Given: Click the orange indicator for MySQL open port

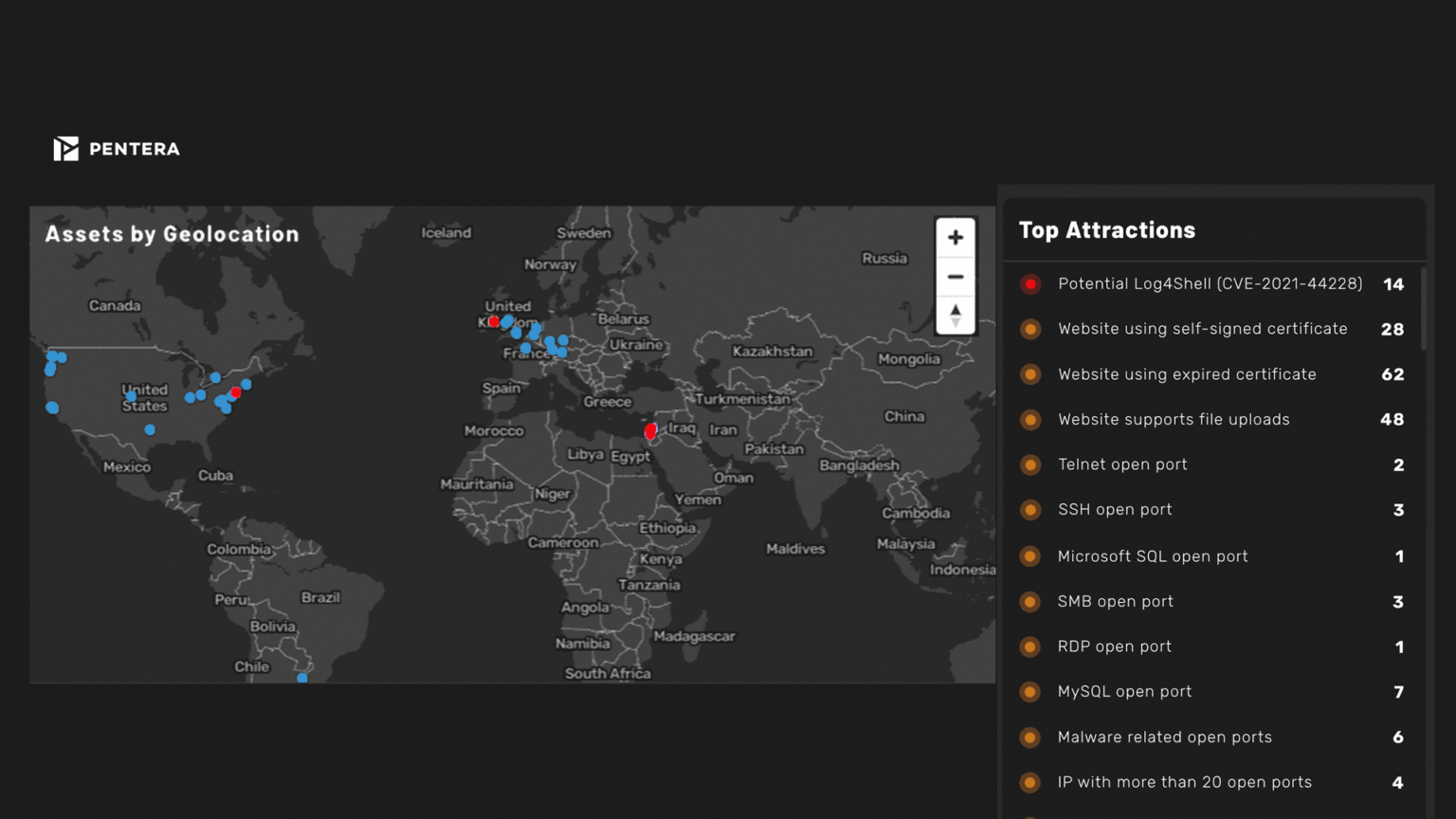Looking at the screenshot, I should pyautogui.click(x=1030, y=692).
